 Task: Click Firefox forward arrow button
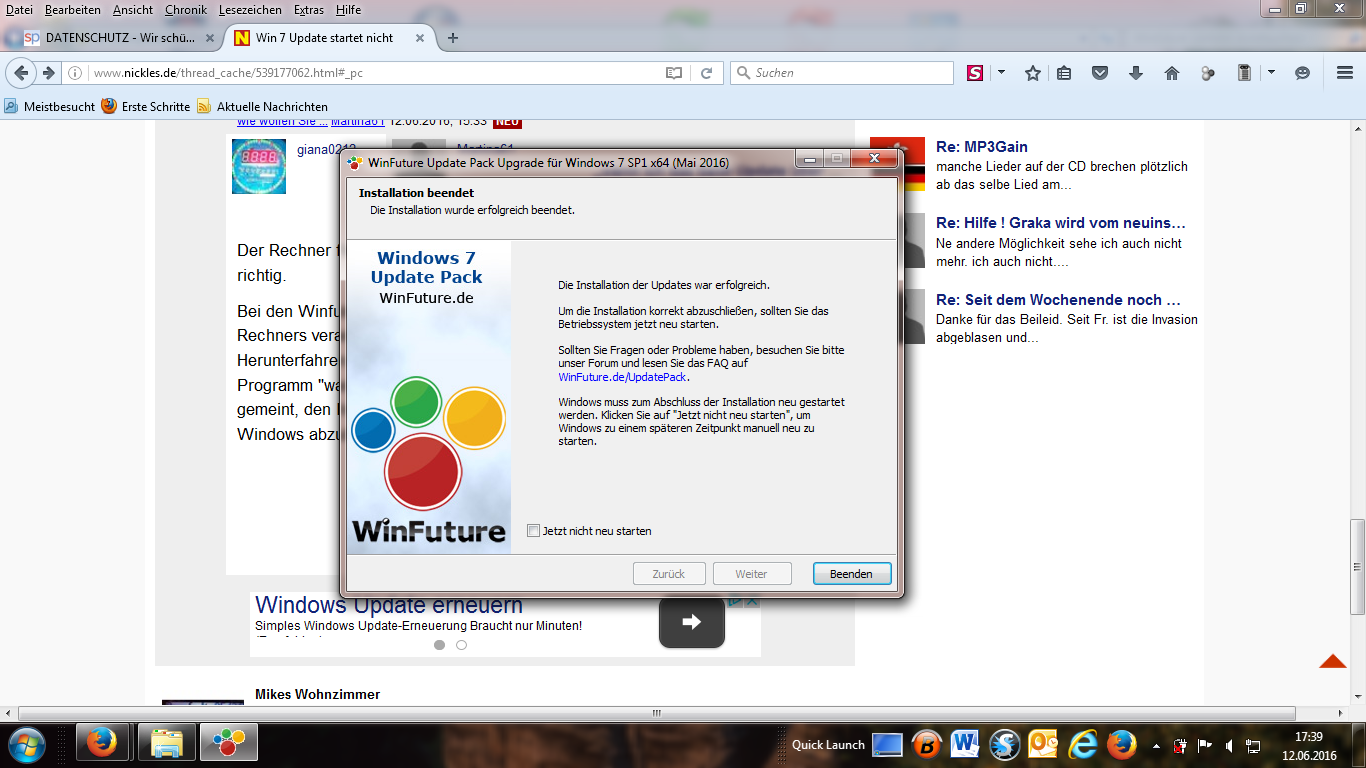pos(48,73)
